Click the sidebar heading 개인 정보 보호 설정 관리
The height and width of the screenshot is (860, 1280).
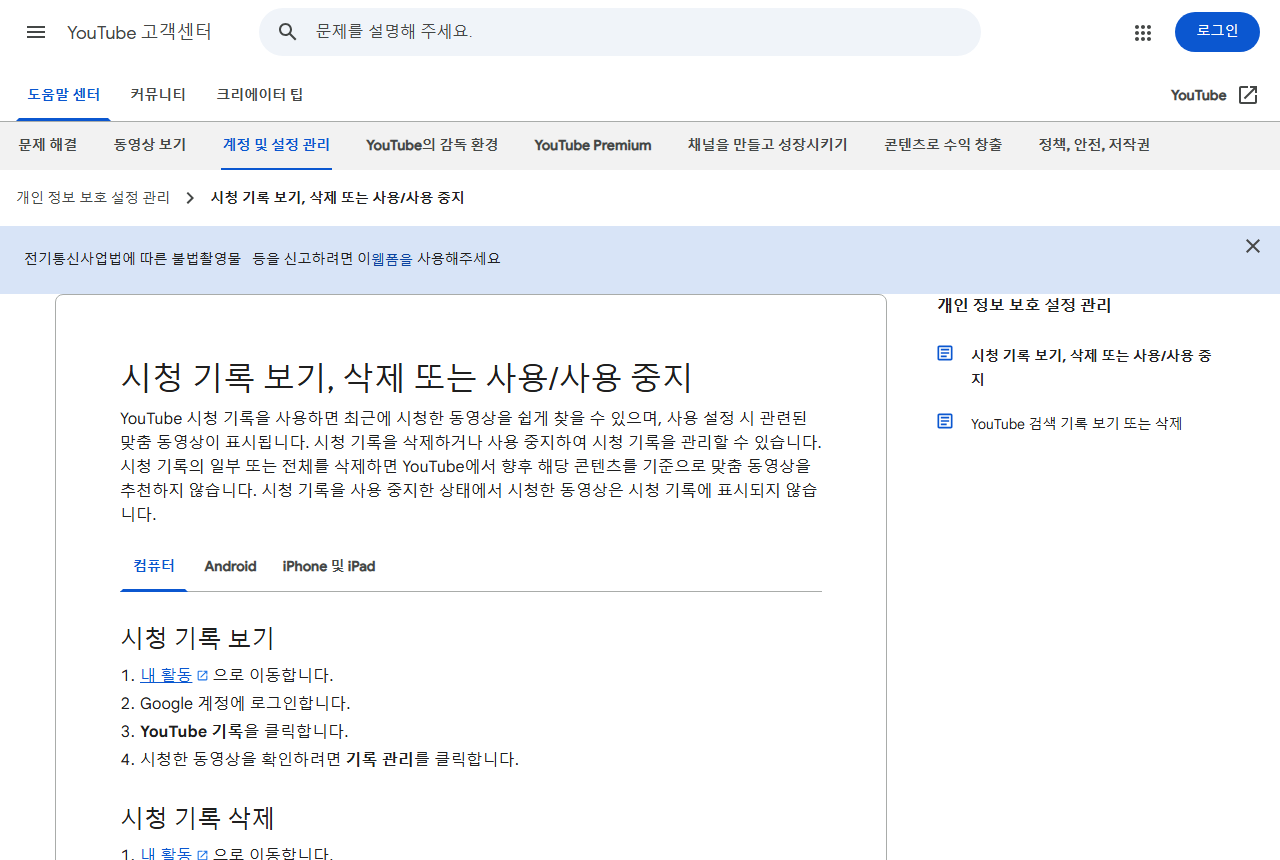tap(1024, 305)
